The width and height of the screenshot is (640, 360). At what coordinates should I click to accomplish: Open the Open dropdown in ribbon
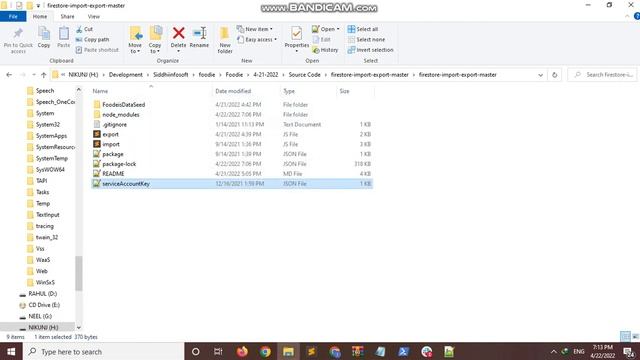click(x=326, y=29)
